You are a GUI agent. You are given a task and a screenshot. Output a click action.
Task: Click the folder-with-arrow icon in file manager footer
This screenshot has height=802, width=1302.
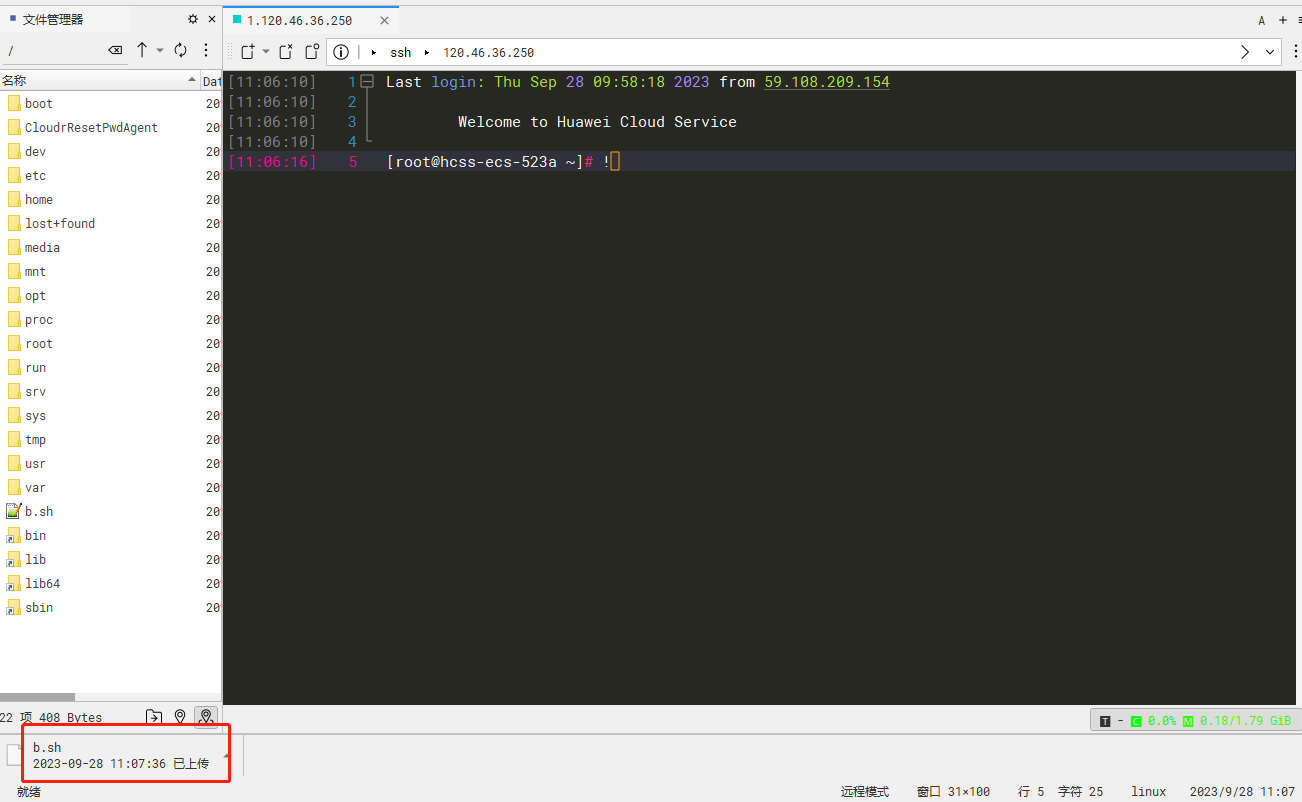[x=154, y=717]
